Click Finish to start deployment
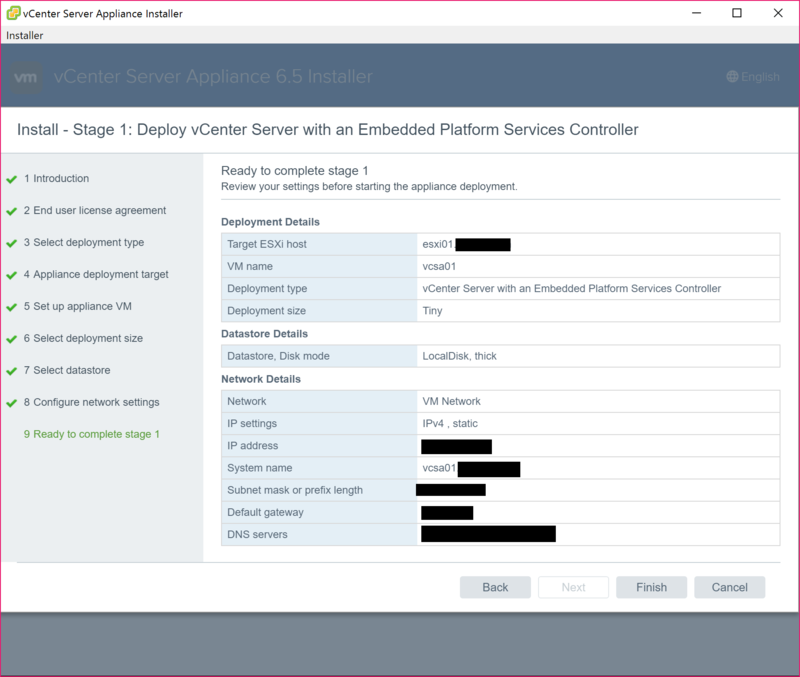 (652, 587)
